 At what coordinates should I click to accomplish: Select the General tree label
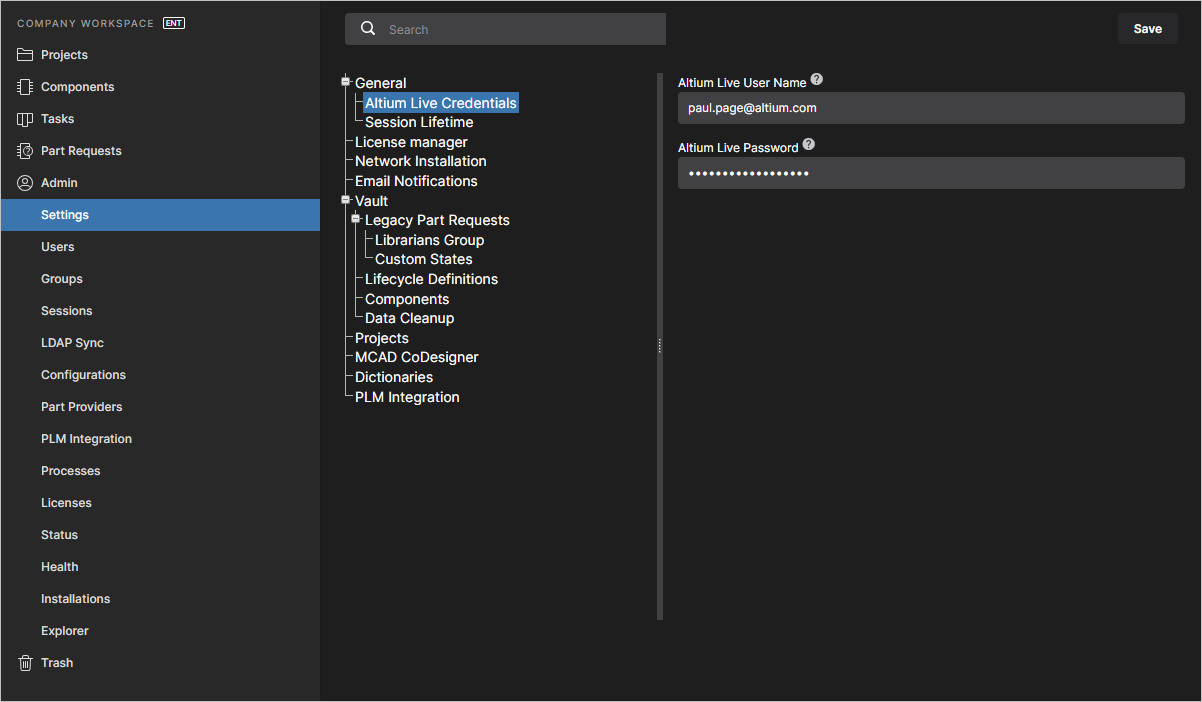coord(381,83)
